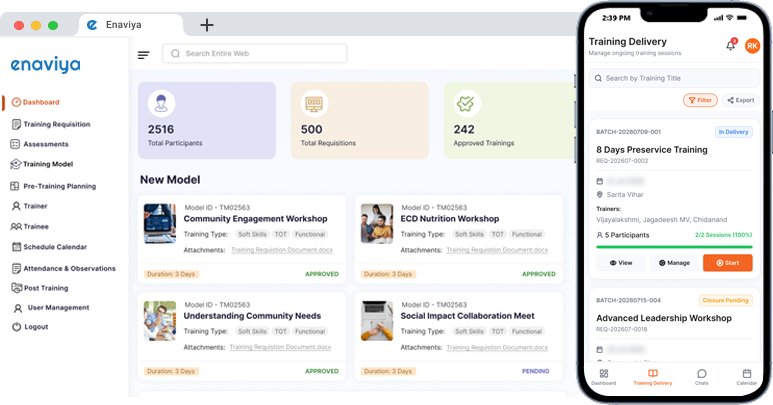The image size is (773, 405).
Task: Open Training Requisition in the sidebar
Action: point(51,124)
